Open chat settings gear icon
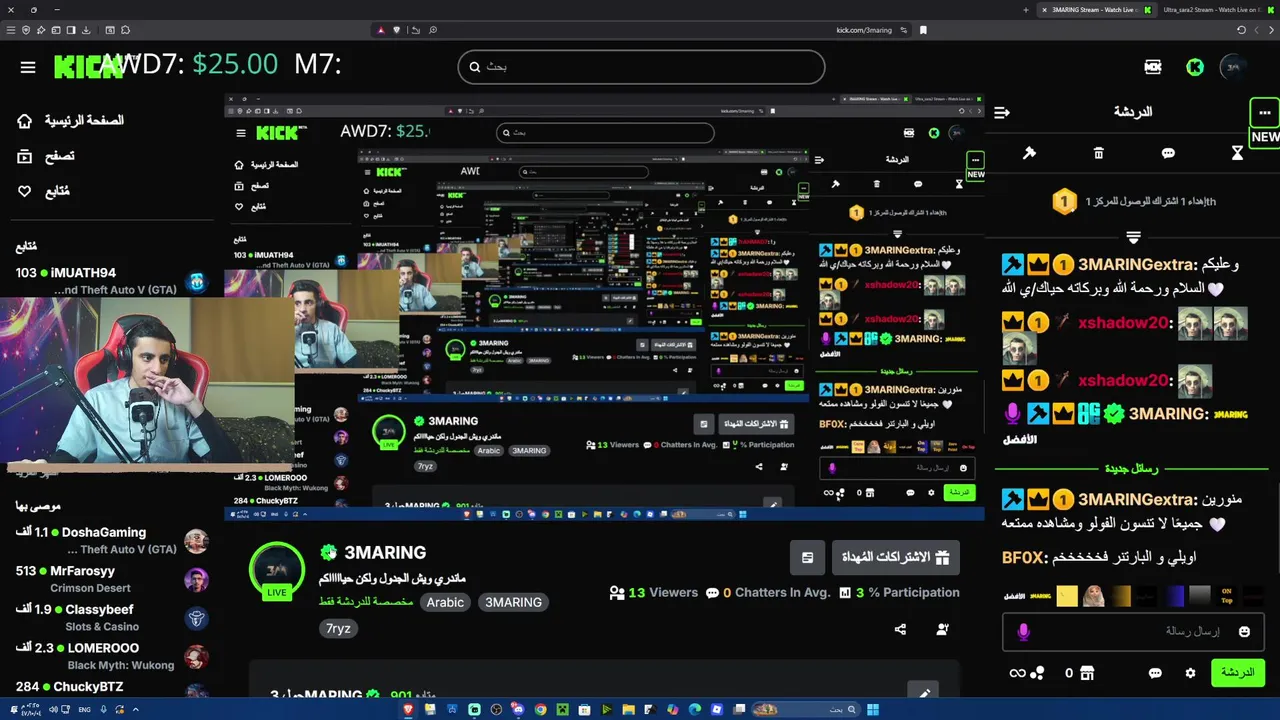The width and height of the screenshot is (1280, 720). tap(1190, 673)
